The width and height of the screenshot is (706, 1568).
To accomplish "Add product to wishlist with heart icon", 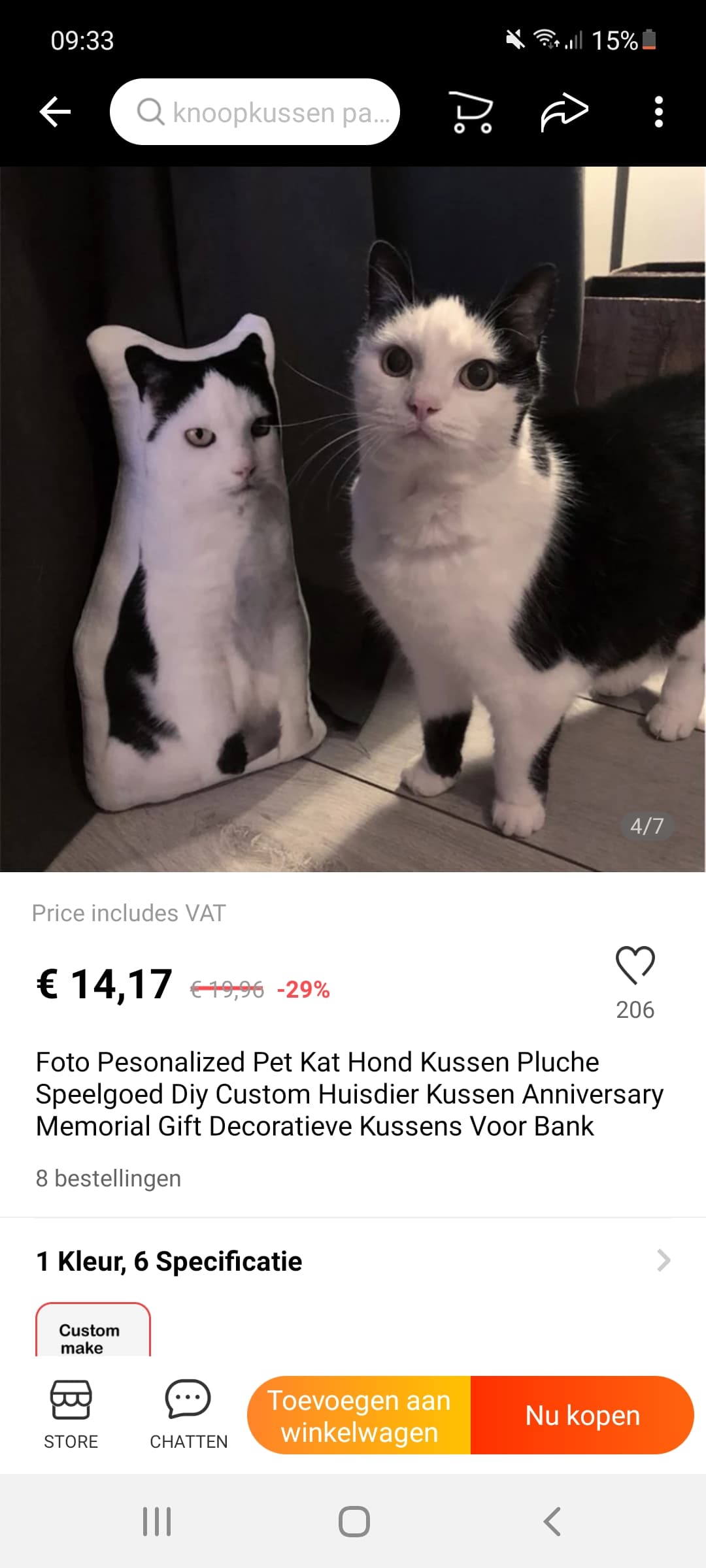I will click(x=635, y=965).
